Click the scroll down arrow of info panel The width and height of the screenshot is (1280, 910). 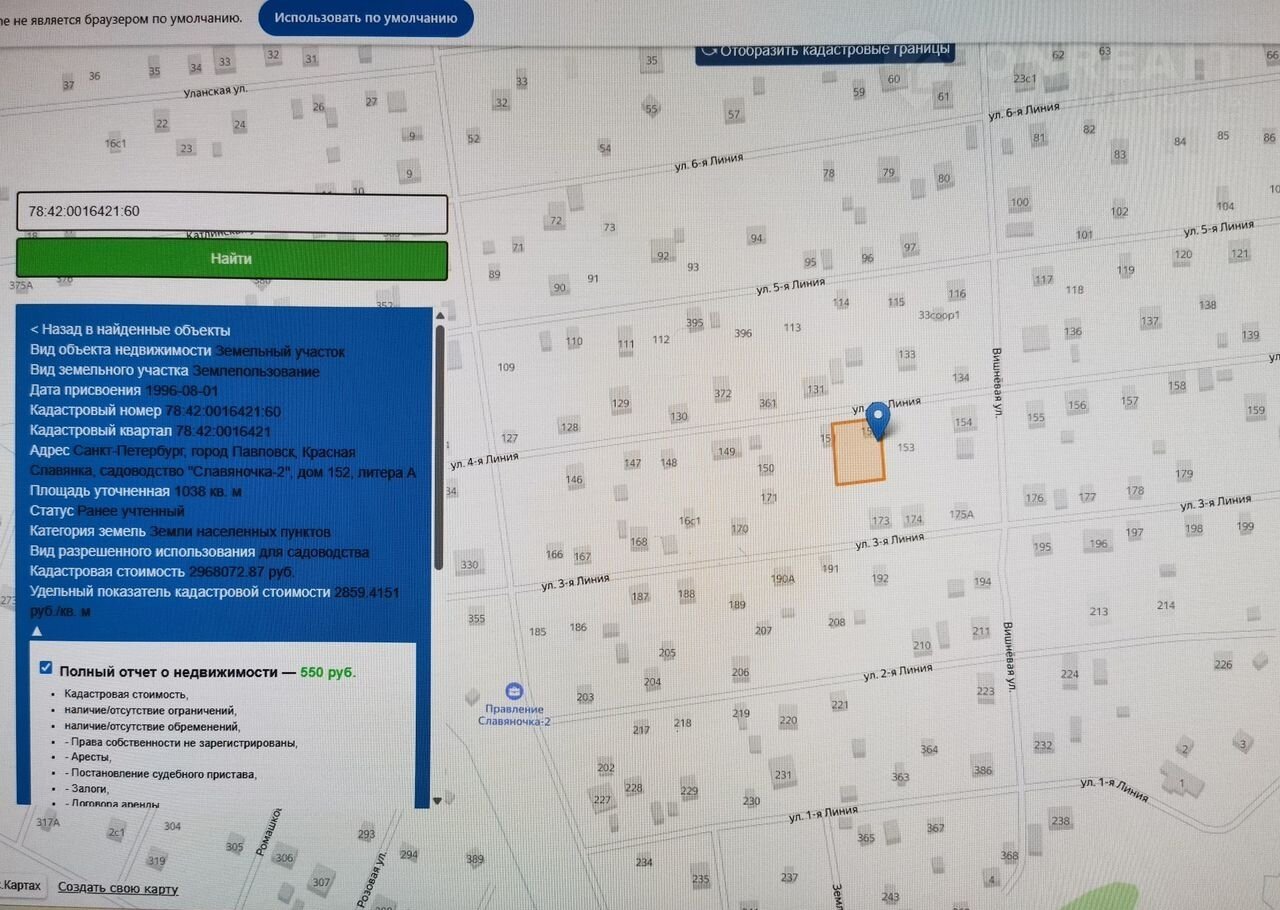(x=438, y=800)
